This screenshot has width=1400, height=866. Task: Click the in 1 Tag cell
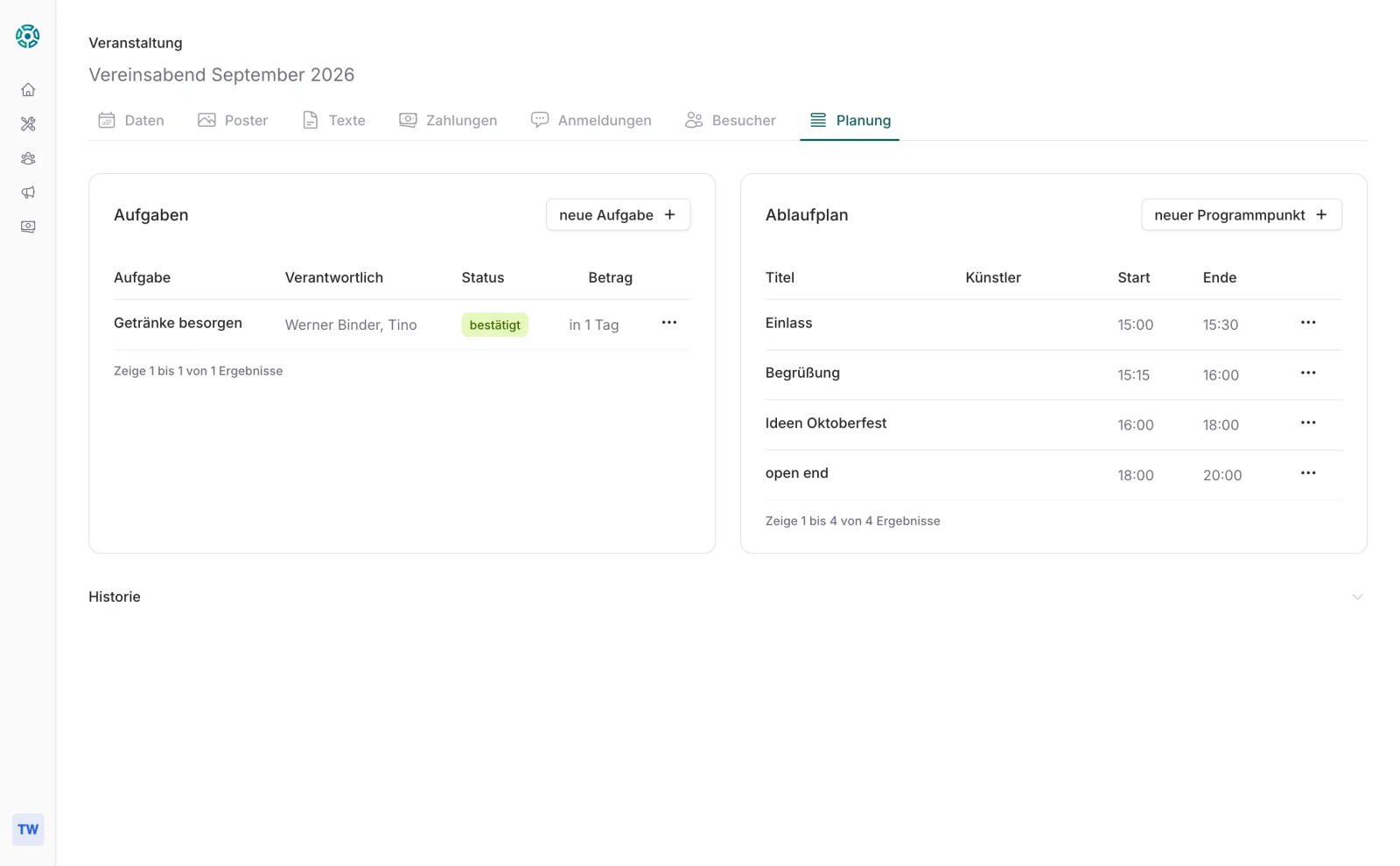coord(594,325)
